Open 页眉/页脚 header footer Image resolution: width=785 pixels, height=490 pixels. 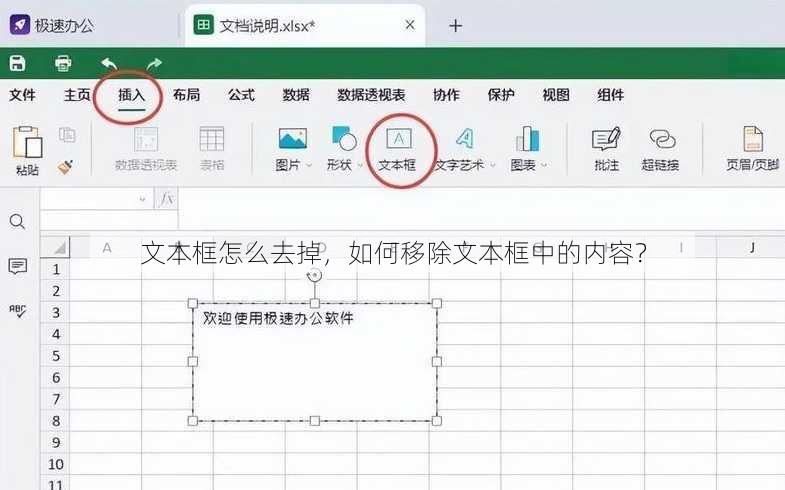(x=753, y=149)
